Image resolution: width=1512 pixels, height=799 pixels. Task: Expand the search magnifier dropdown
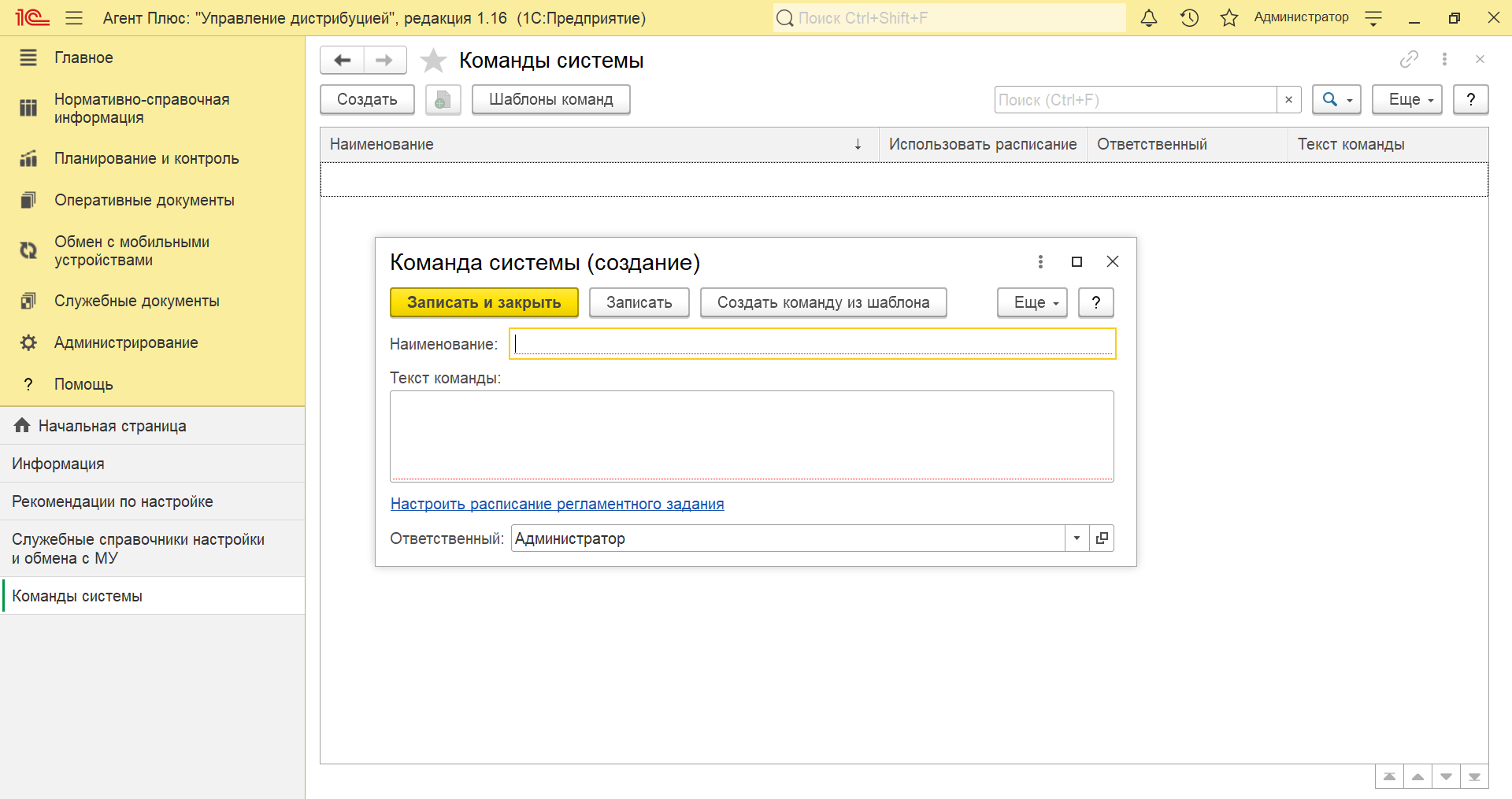1336,99
